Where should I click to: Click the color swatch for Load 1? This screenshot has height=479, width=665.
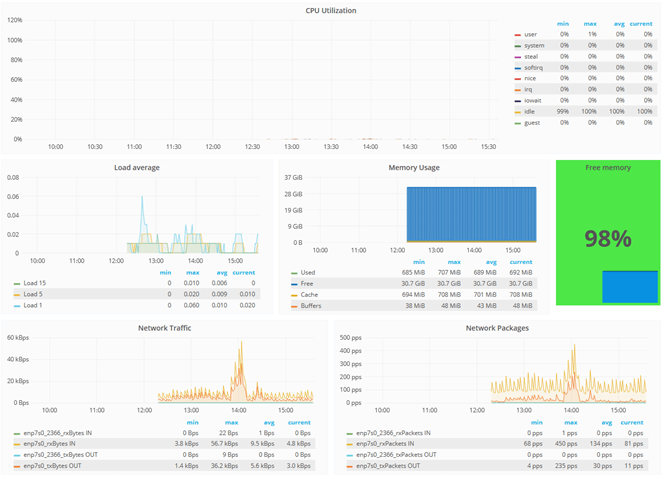click(17, 306)
